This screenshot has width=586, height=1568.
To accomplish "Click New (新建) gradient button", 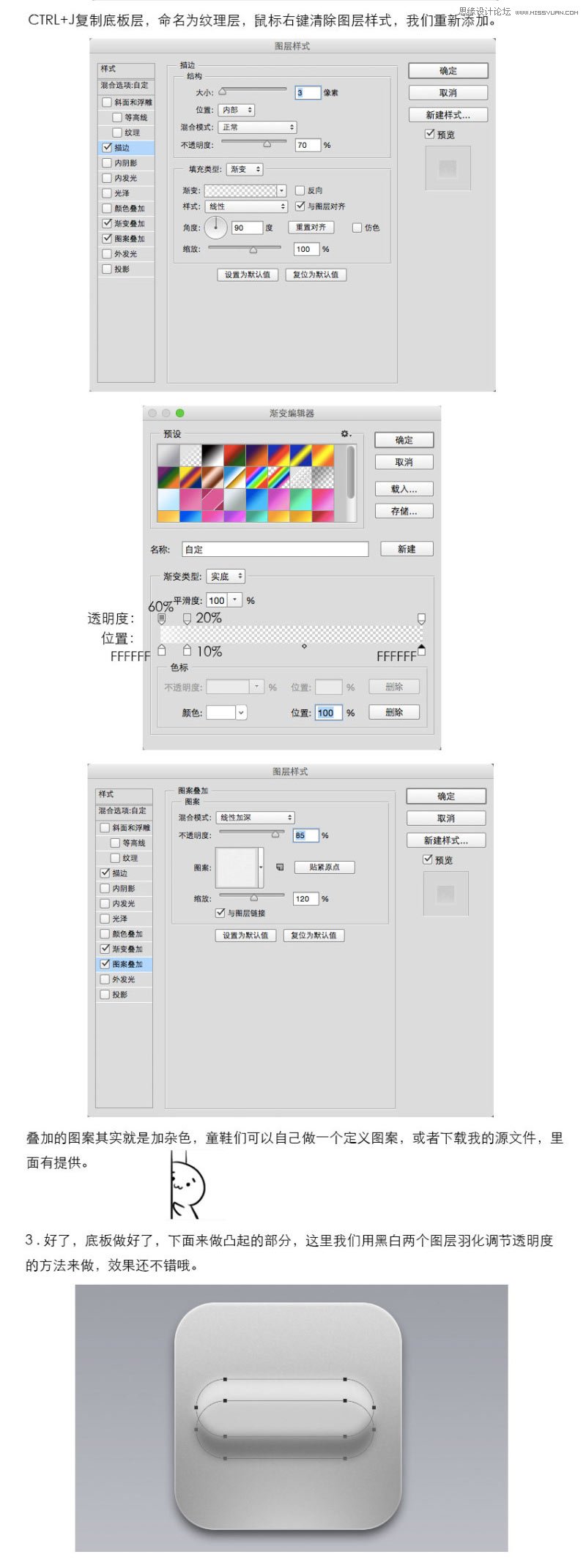I will coord(407,549).
